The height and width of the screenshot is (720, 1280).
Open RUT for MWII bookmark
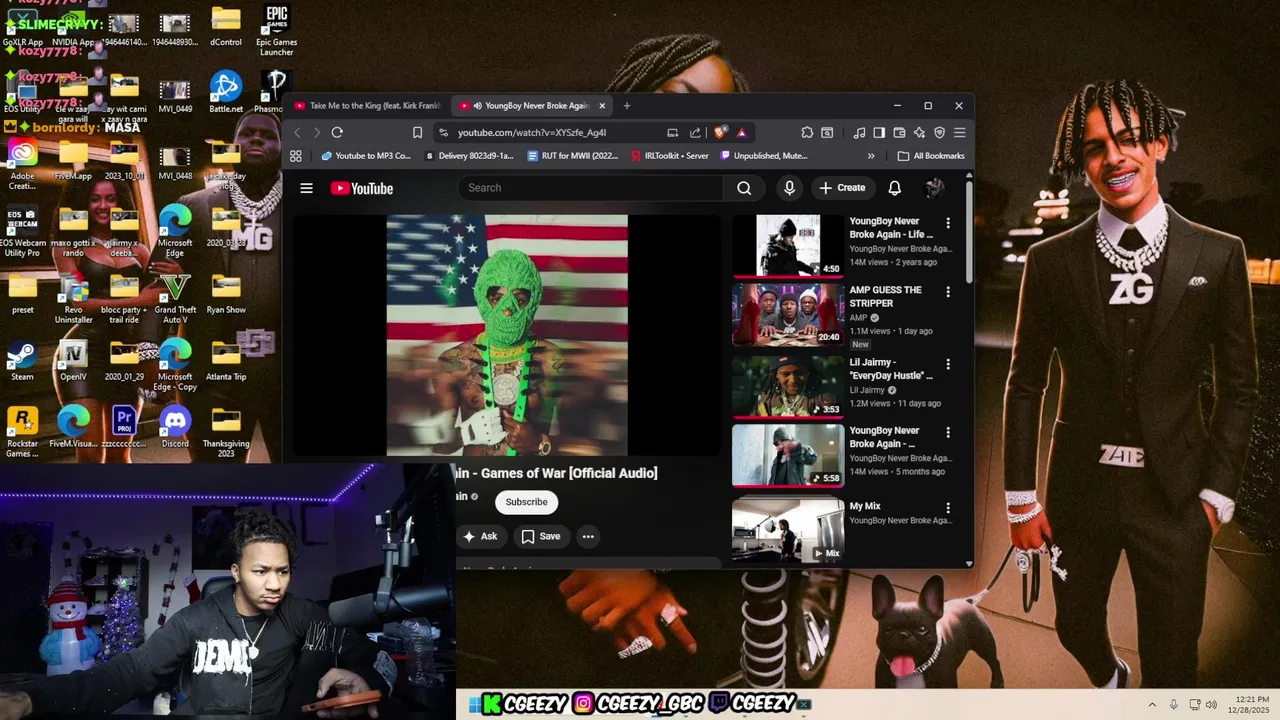pyautogui.click(x=573, y=156)
